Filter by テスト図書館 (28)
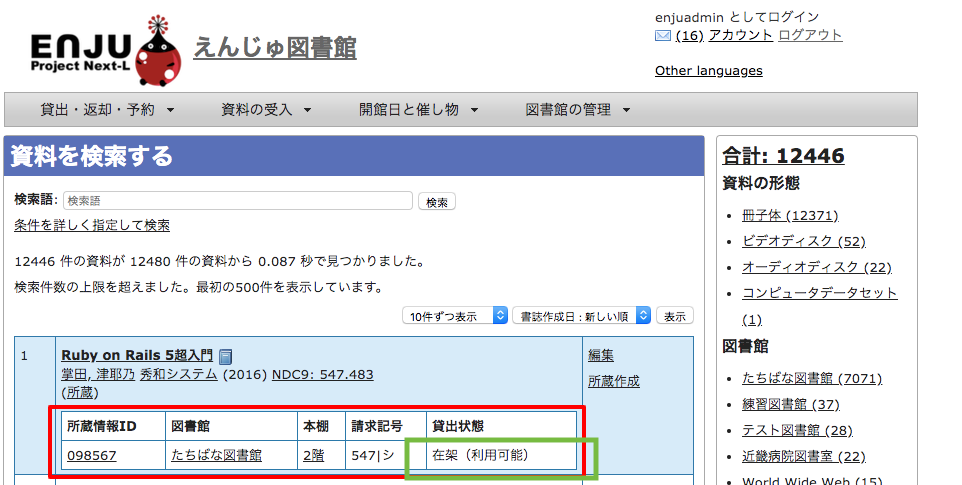962x485 pixels. (x=798, y=430)
